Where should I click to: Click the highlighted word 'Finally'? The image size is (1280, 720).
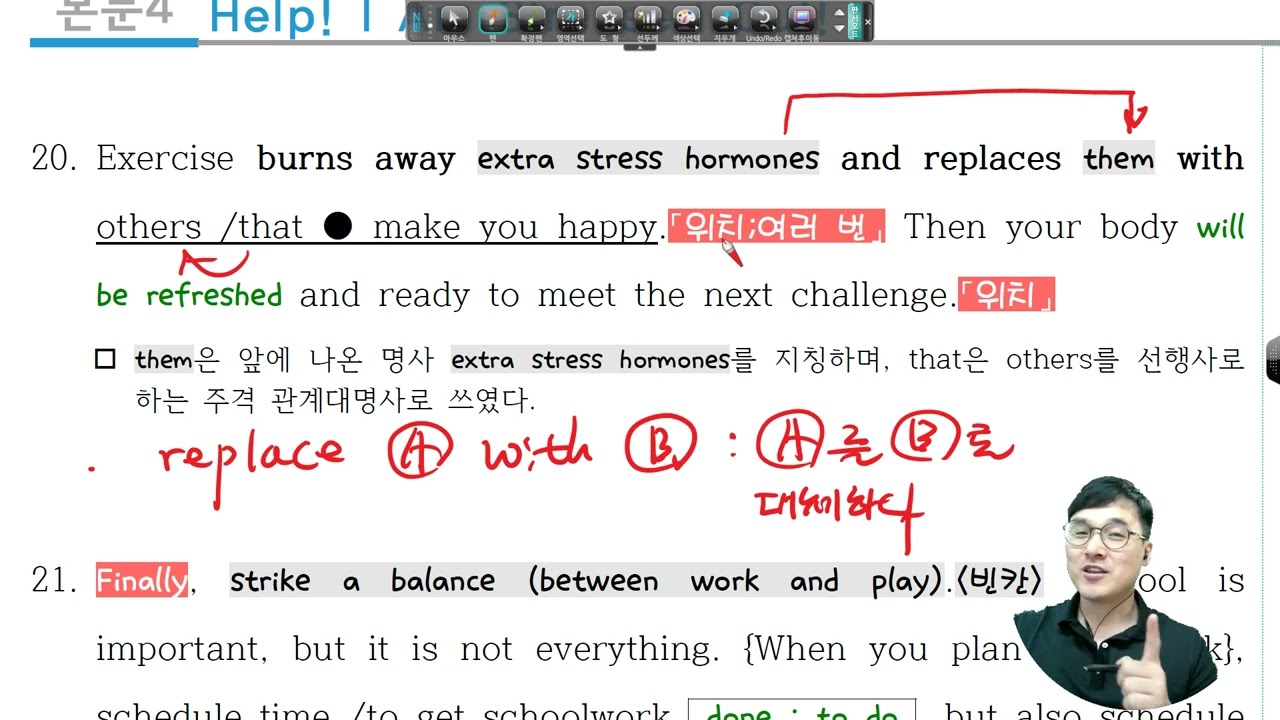pos(142,580)
